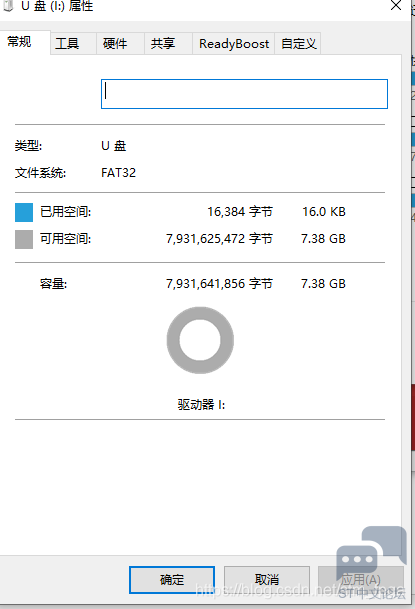Click the 驱动器 I: label
The image size is (415, 609).
(x=201, y=405)
